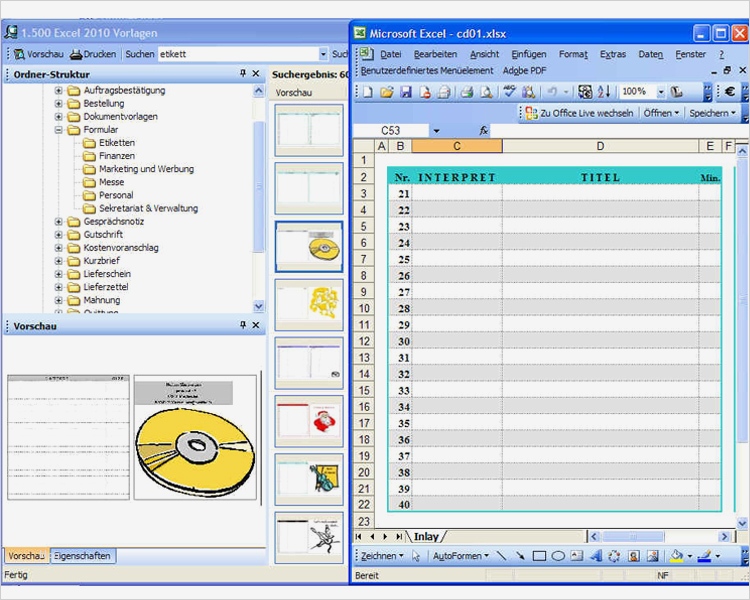Open the Datei menu in Excel
Screen dimensions: 750x600
point(390,54)
